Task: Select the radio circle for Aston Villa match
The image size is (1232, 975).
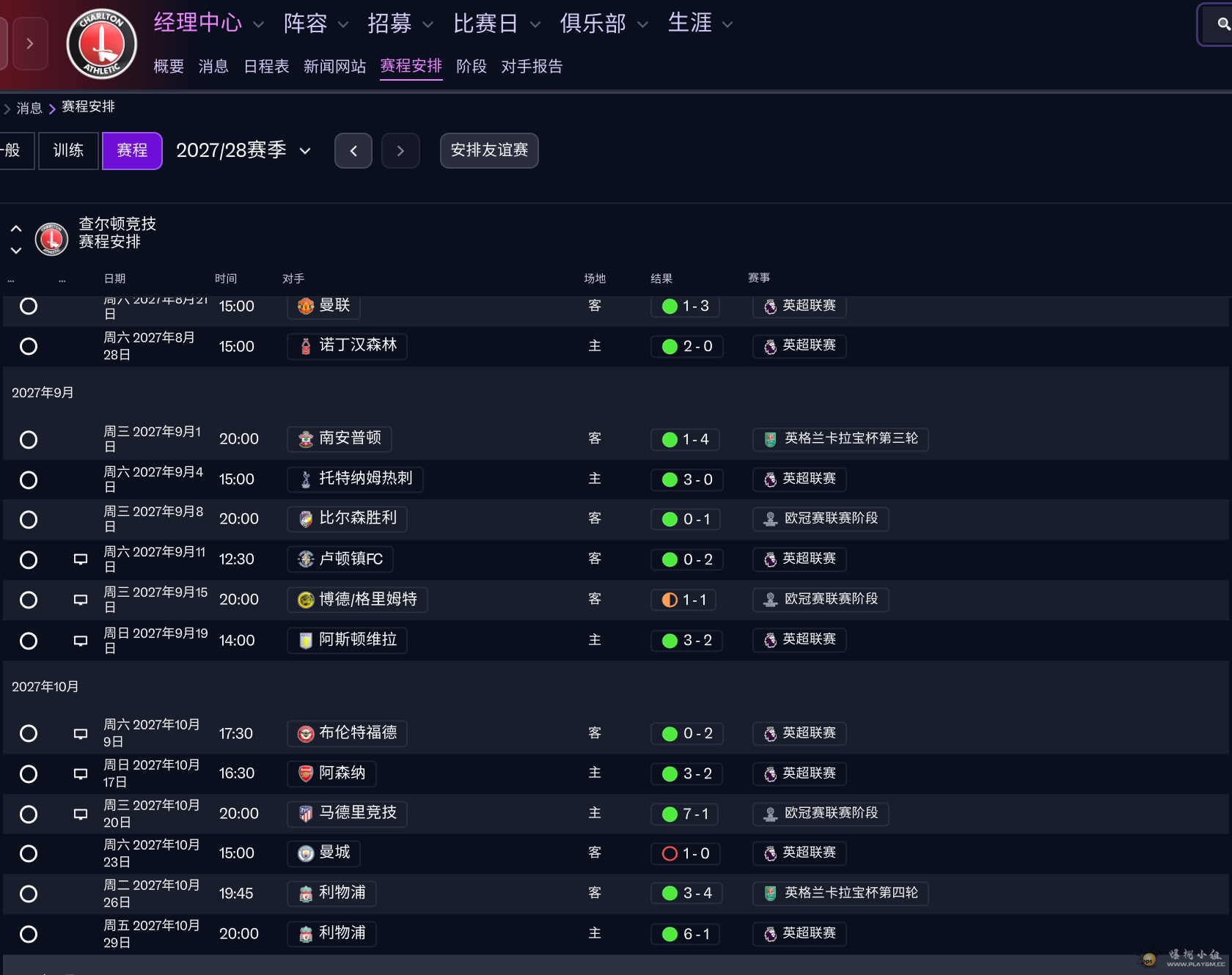Action: click(29, 641)
